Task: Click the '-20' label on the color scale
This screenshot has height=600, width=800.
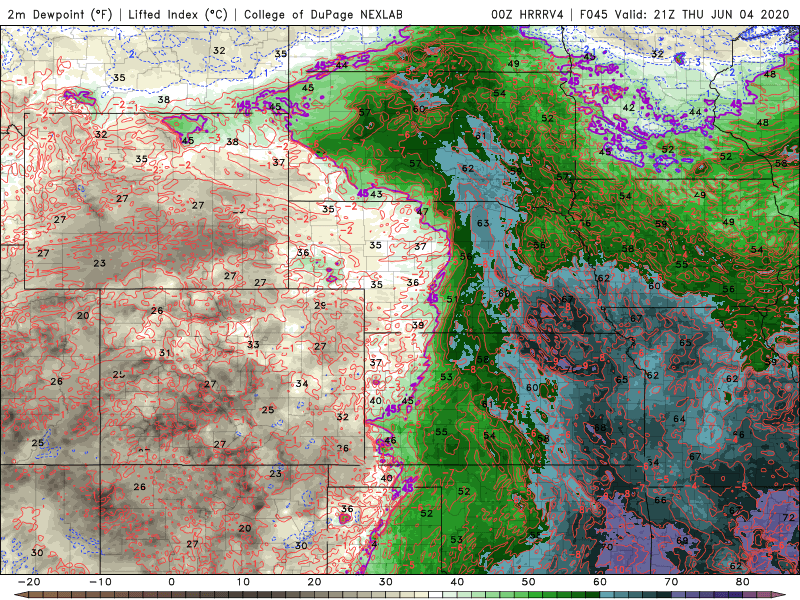Action: click(x=29, y=582)
